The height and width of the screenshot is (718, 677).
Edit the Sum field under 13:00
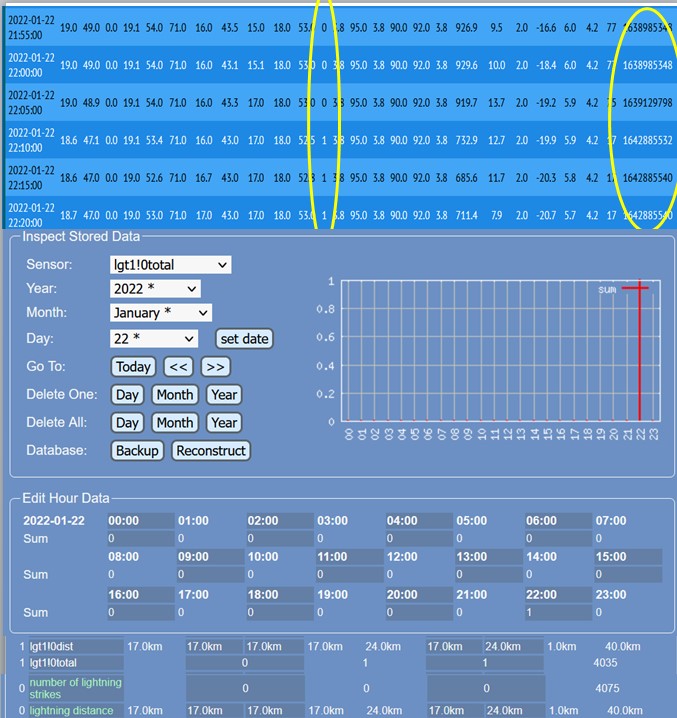(x=489, y=574)
